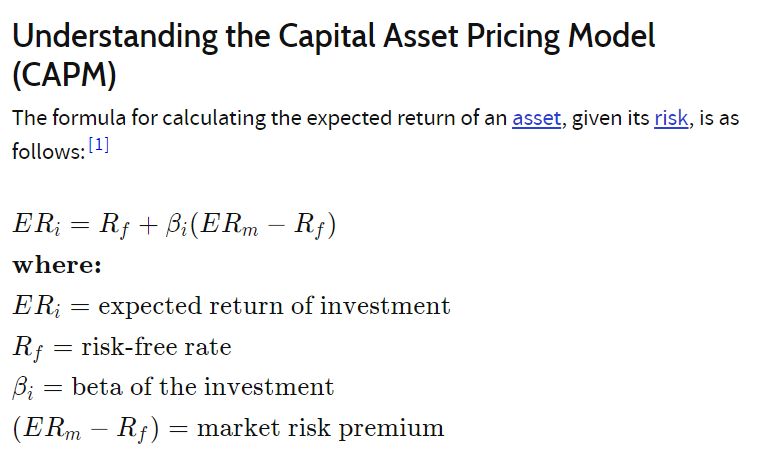Click the ERi symbol beside "expected return of investment"

(x=36, y=307)
